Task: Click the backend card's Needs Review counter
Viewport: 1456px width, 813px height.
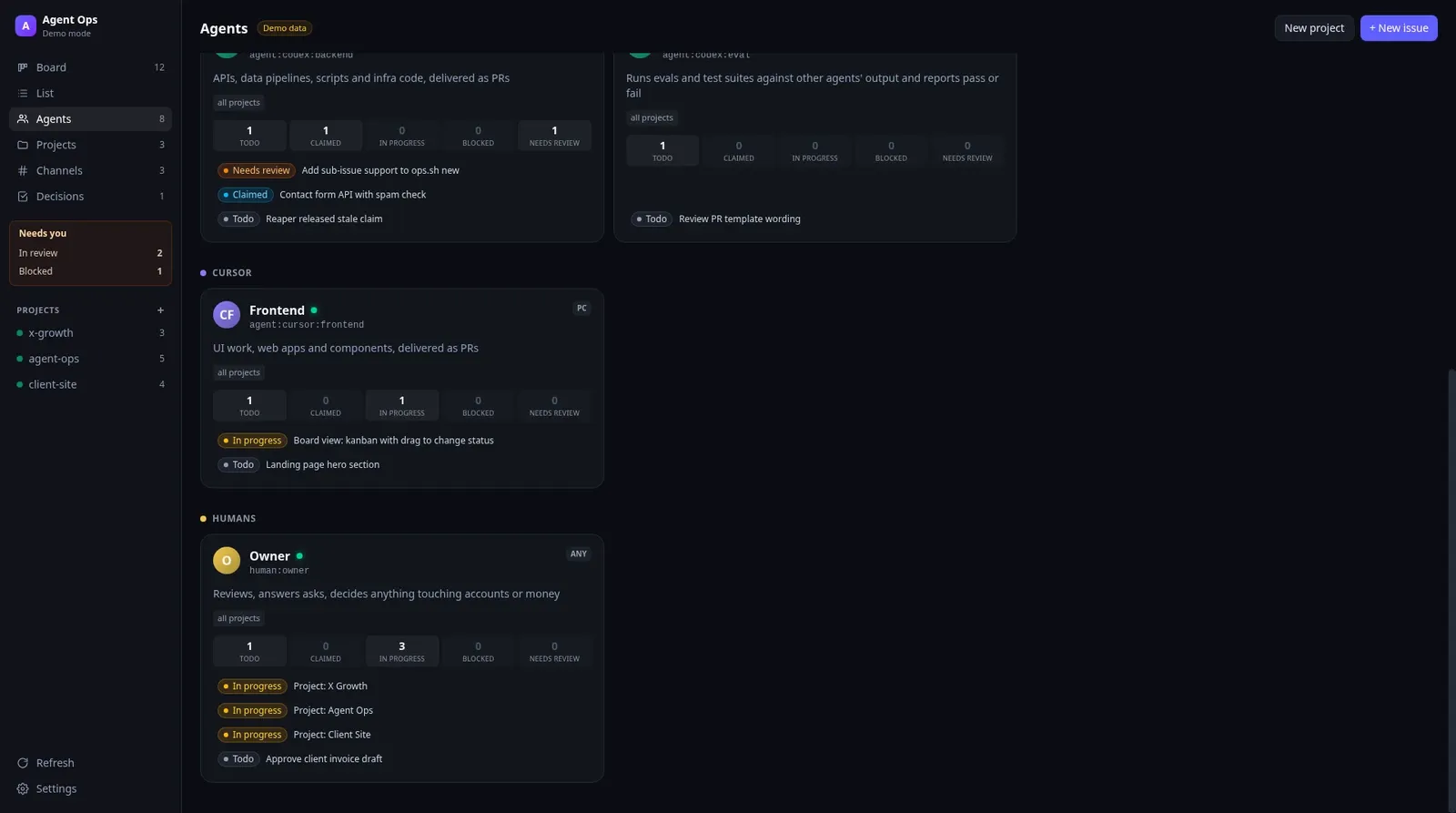Action: 554,136
